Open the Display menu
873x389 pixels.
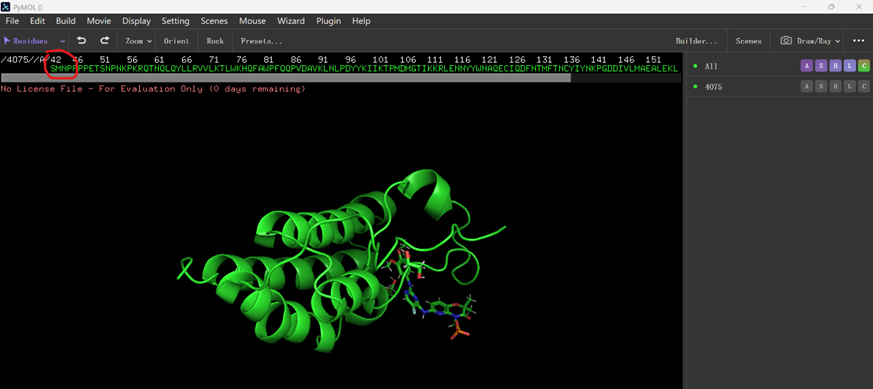(136, 21)
